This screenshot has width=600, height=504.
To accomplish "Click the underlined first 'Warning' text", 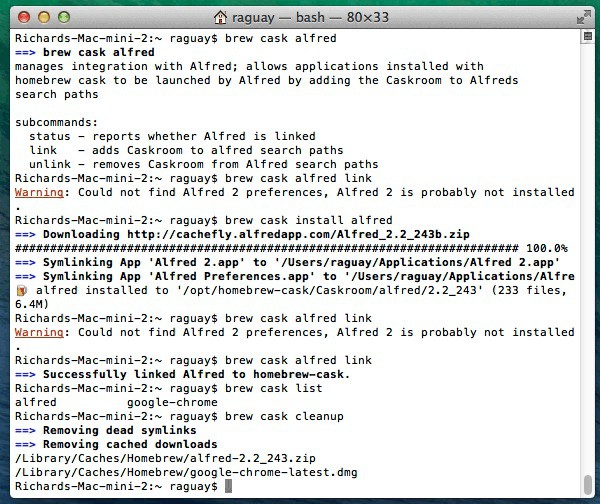I will [39, 192].
